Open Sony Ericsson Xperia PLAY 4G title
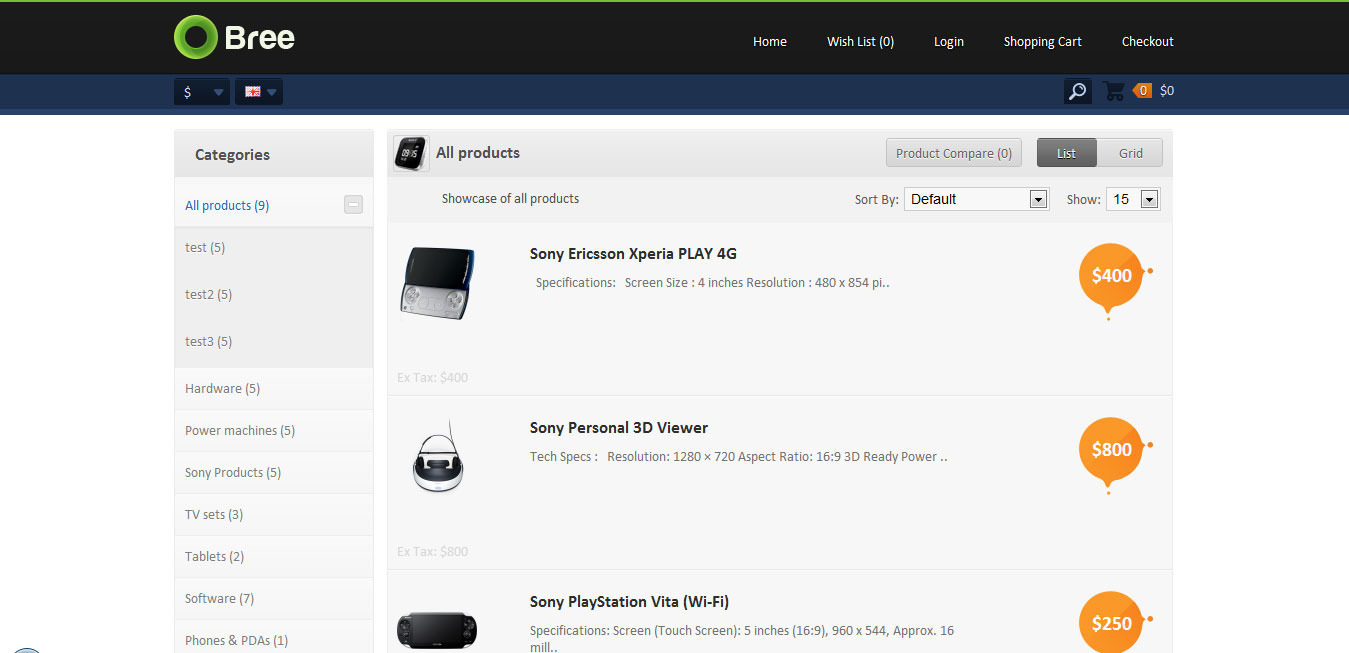This screenshot has width=1349, height=653. click(x=633, y=254)
